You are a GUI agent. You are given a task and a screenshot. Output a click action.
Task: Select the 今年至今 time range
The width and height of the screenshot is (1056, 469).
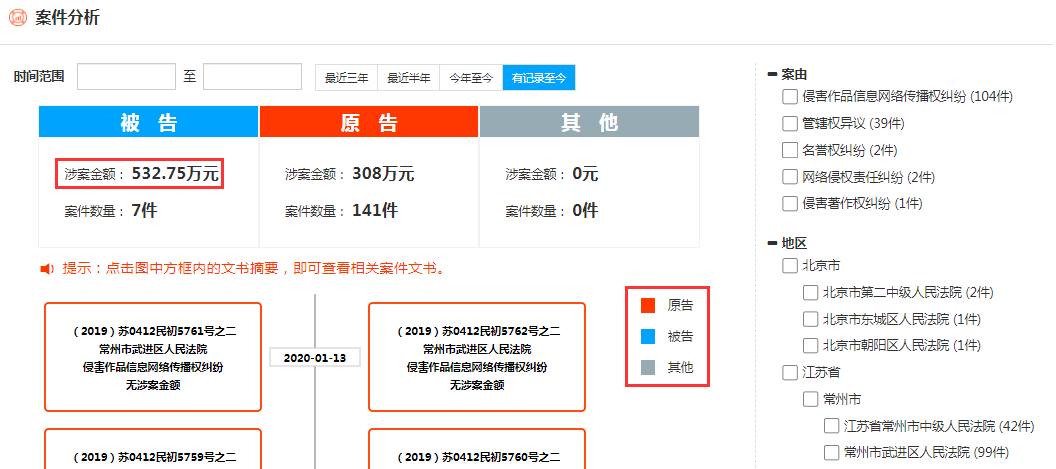point(471,77)
